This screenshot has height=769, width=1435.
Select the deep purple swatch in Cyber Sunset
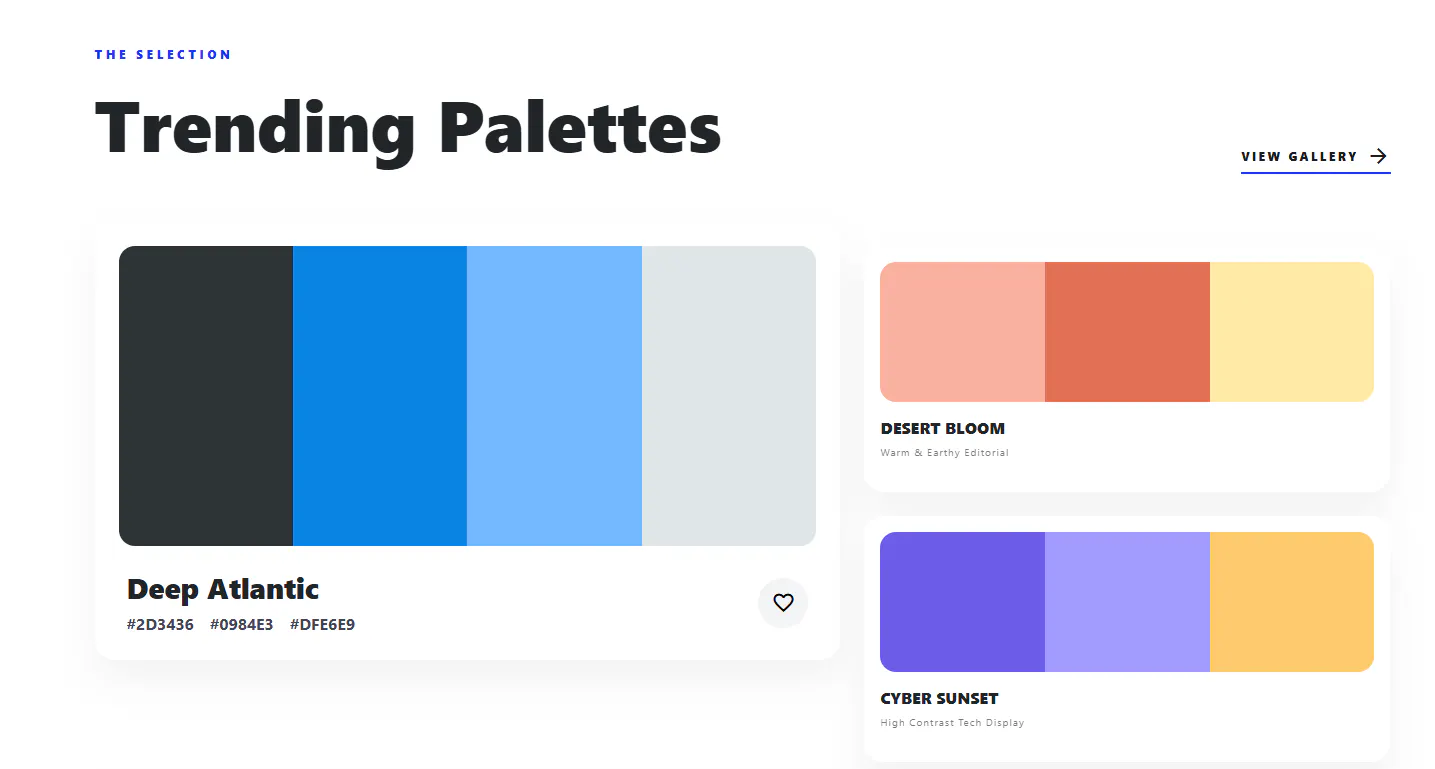pos(962,602)
